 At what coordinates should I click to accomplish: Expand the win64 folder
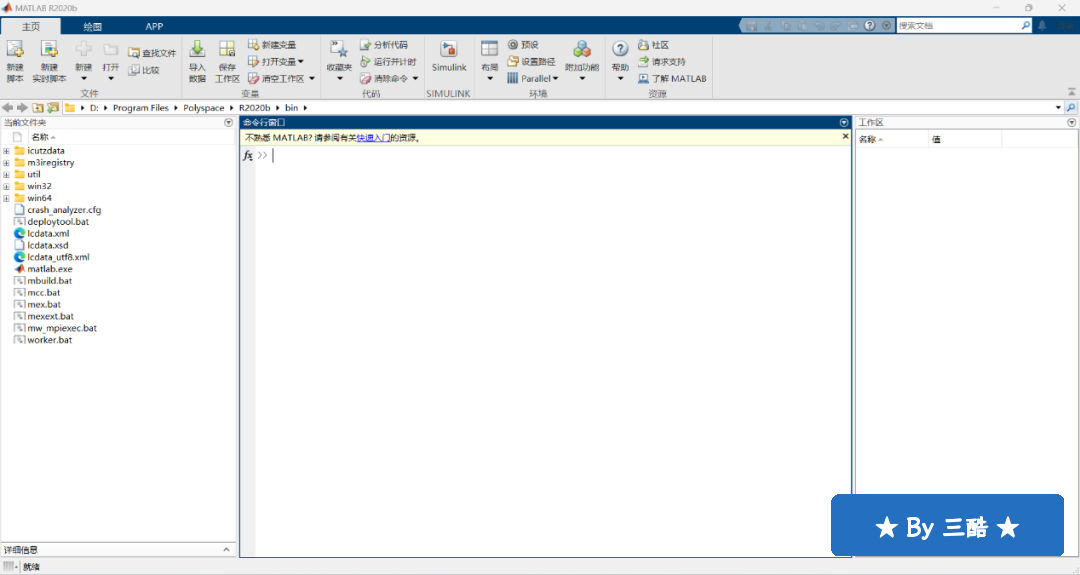coord(6,198)
